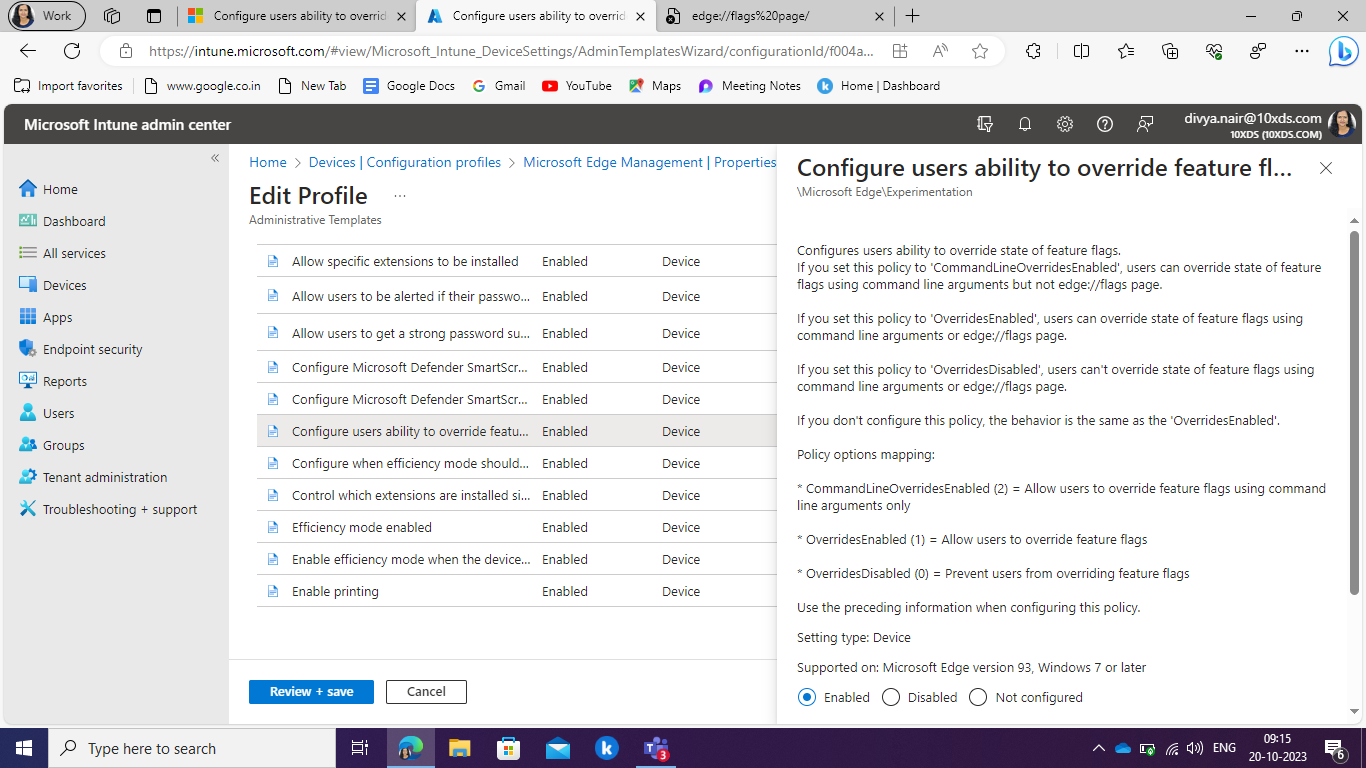Open the divya.nair account menu
Image resolution: width=1366 pixels, height=768 pixels.
tap(1270, 124)
